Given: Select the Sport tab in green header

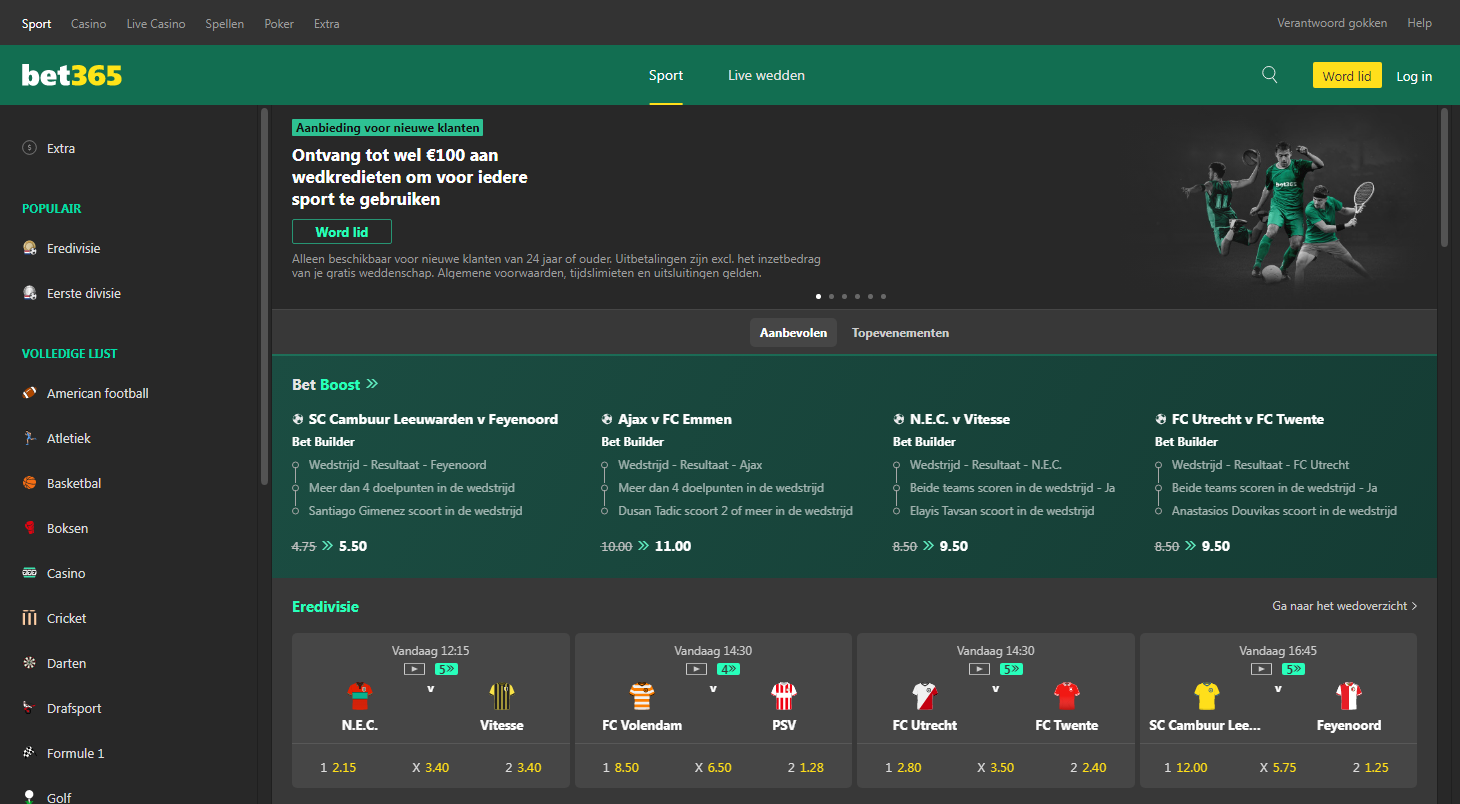Looking at the screenshot, I should [666, 75].
